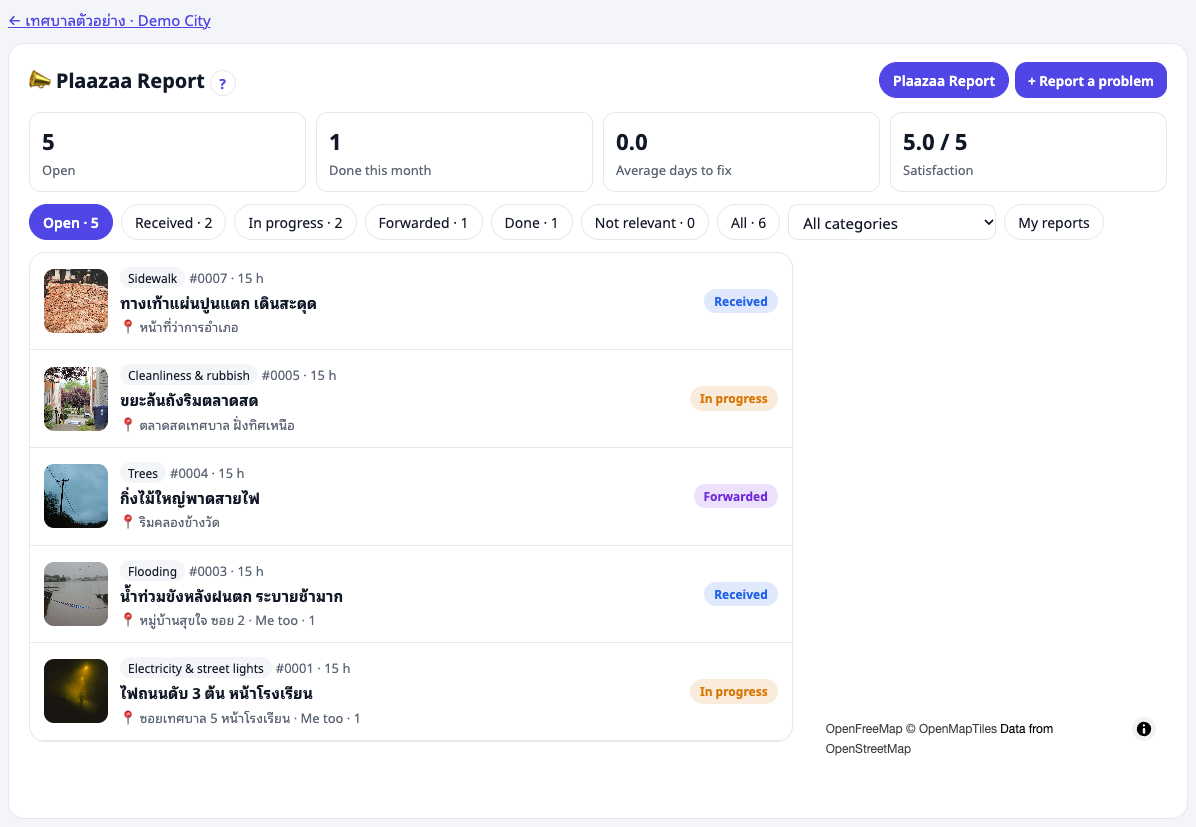
Task: Click the pin icon on report #0007
Action: [x=128, y=327]
